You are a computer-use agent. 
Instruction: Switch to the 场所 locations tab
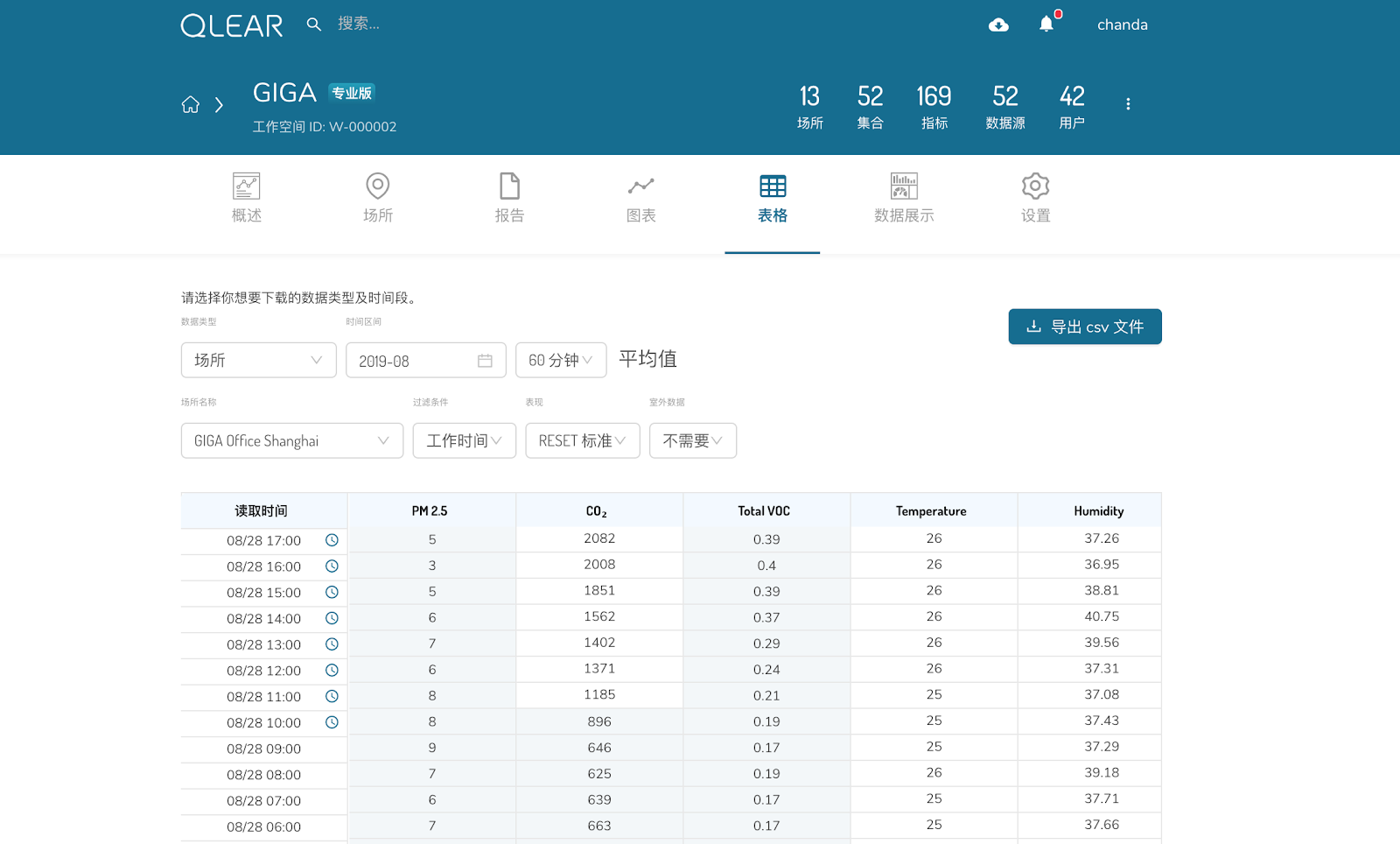(x=378, y=198)
